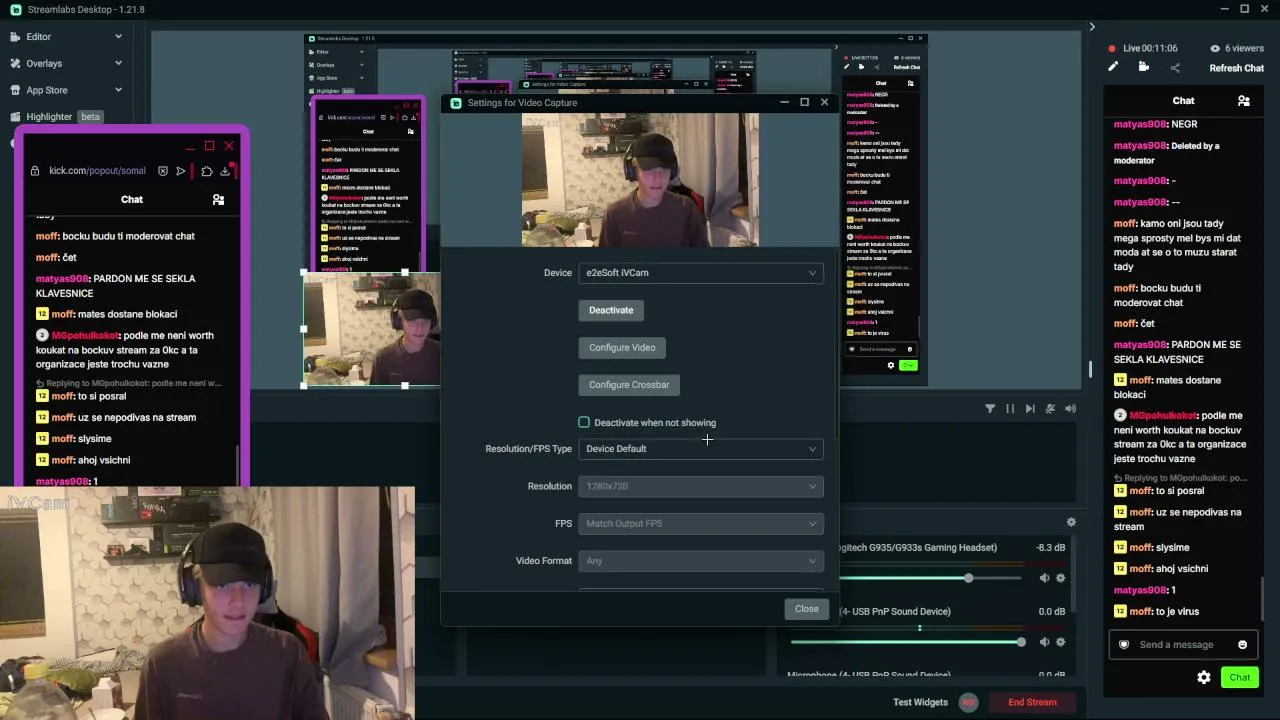Expand the Editor chevron in sidebar

(x=118, y=37)
